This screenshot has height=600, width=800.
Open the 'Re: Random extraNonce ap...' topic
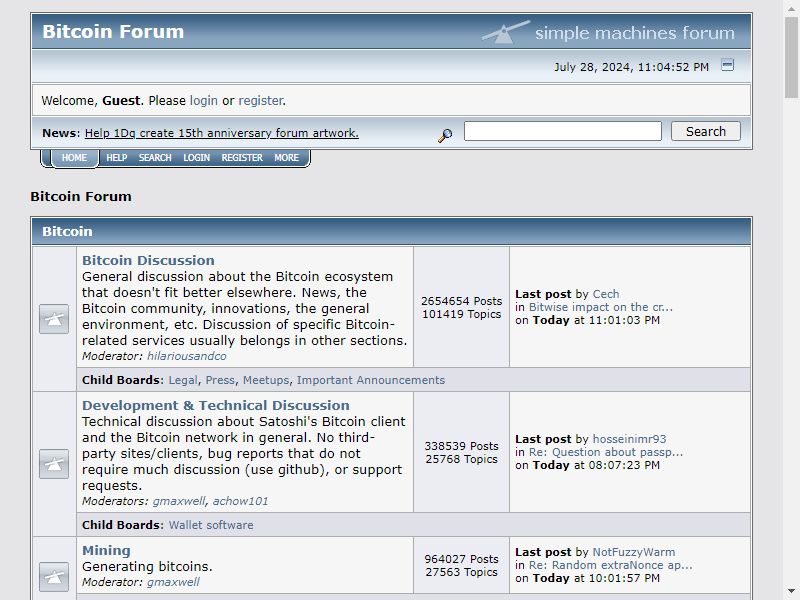[611, 565]
